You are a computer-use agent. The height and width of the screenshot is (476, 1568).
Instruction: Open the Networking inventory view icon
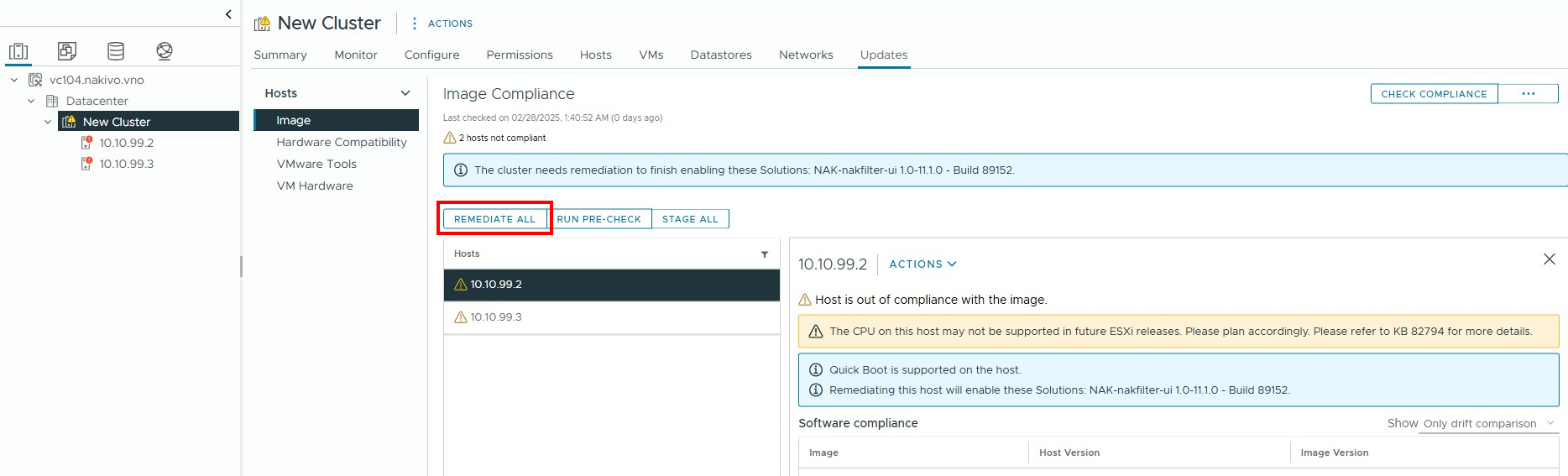coord(165,51)
